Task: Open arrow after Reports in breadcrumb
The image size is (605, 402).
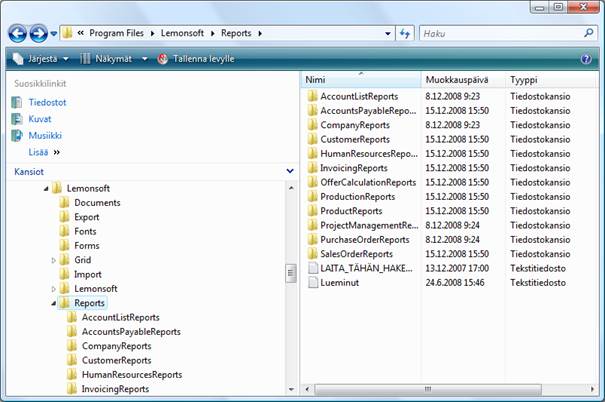Action: [x=260, y=34]
